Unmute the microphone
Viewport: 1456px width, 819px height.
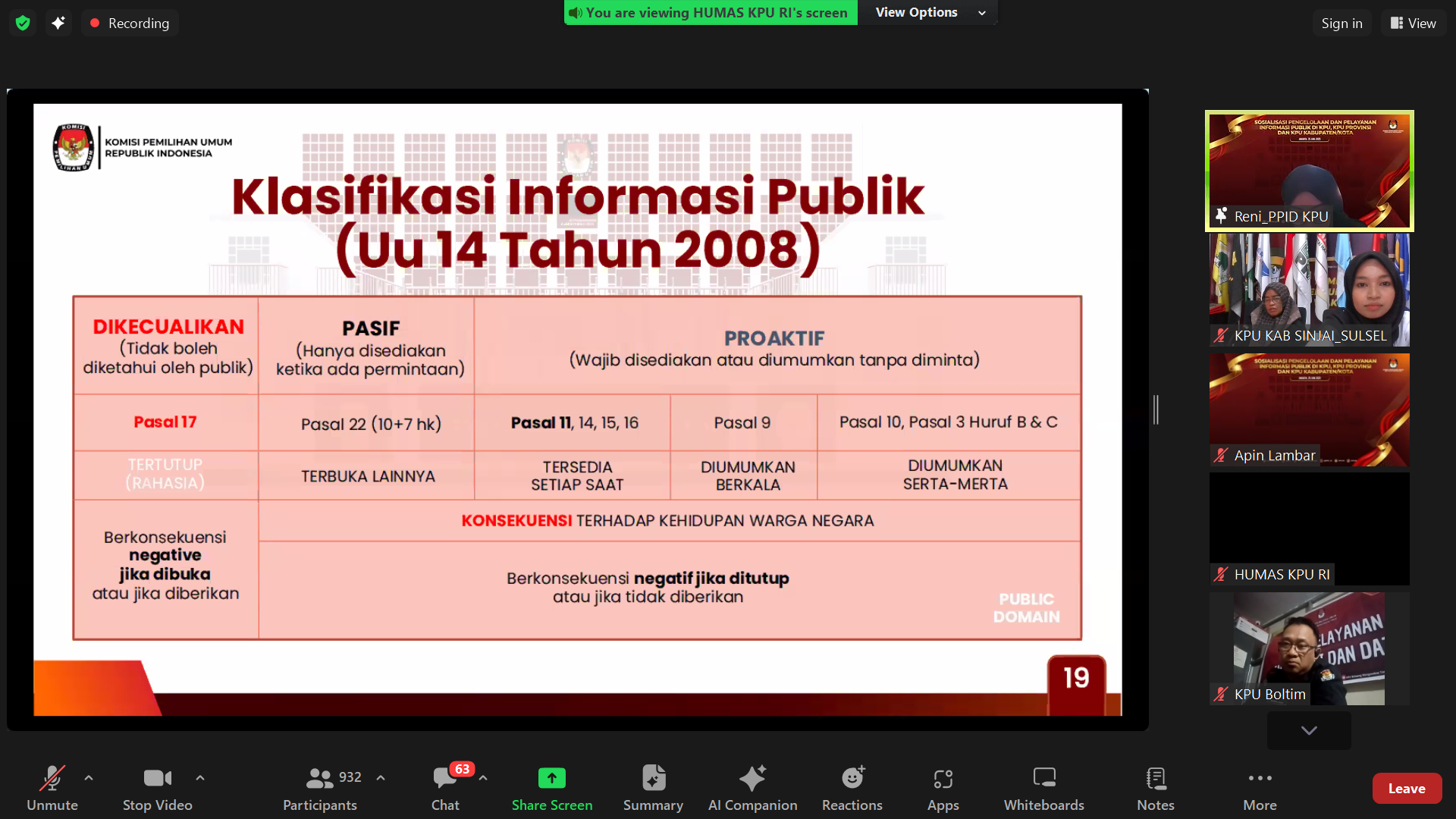pos(52,779)
